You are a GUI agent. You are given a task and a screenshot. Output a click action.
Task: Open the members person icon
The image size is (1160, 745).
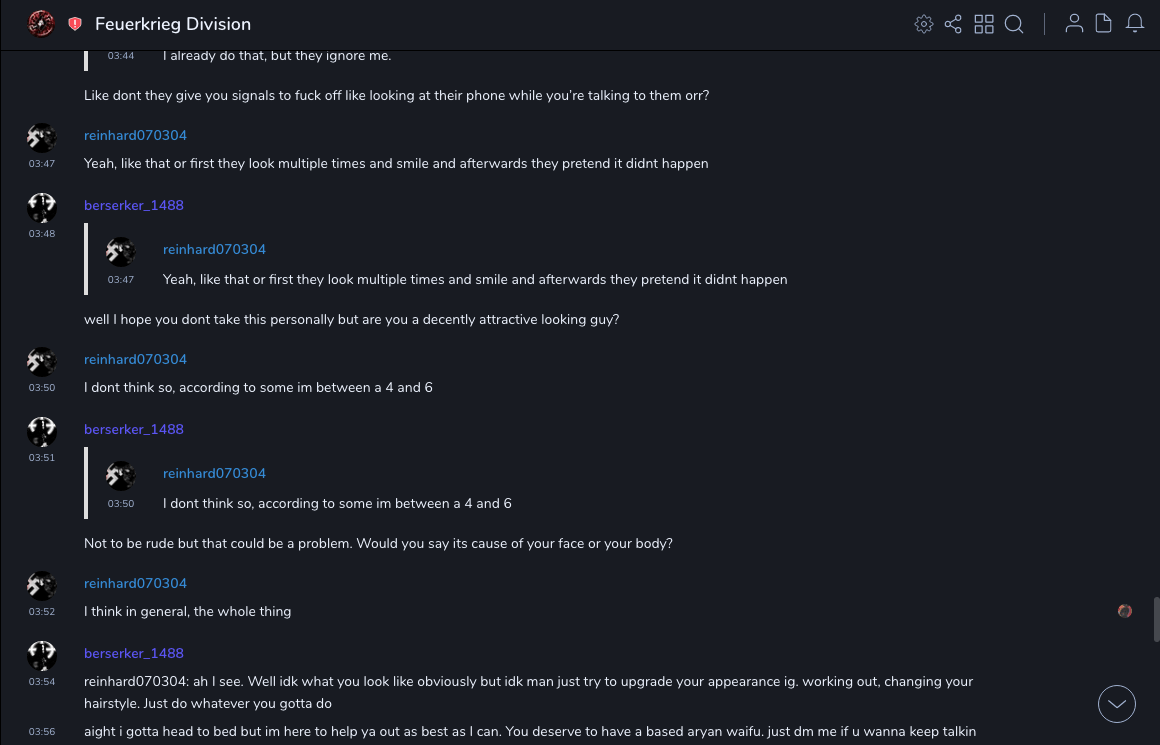click(1074, 24)
